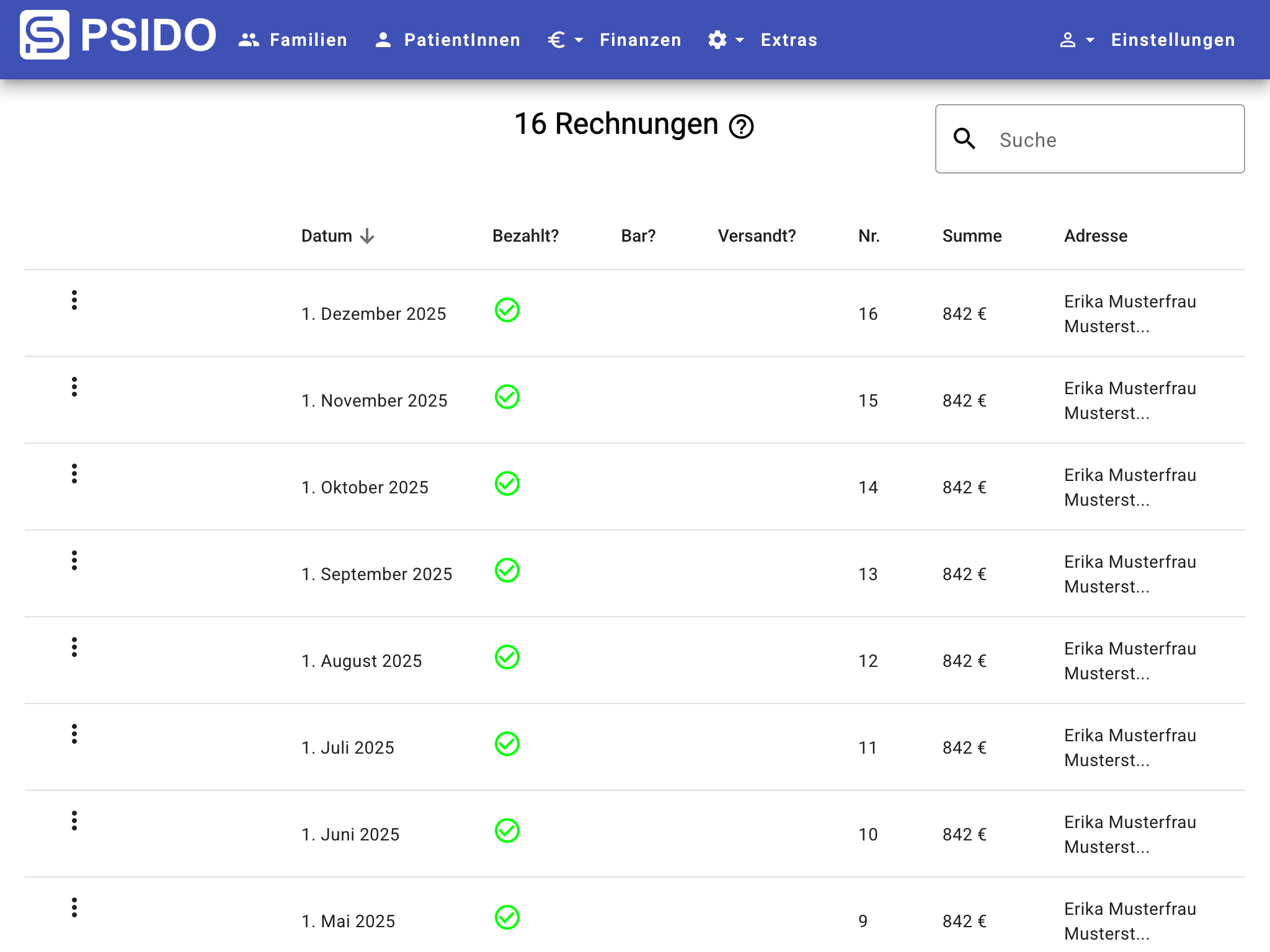
Task: Open row menu for 1. Mai 2025
Action: [x=74, y=907]
